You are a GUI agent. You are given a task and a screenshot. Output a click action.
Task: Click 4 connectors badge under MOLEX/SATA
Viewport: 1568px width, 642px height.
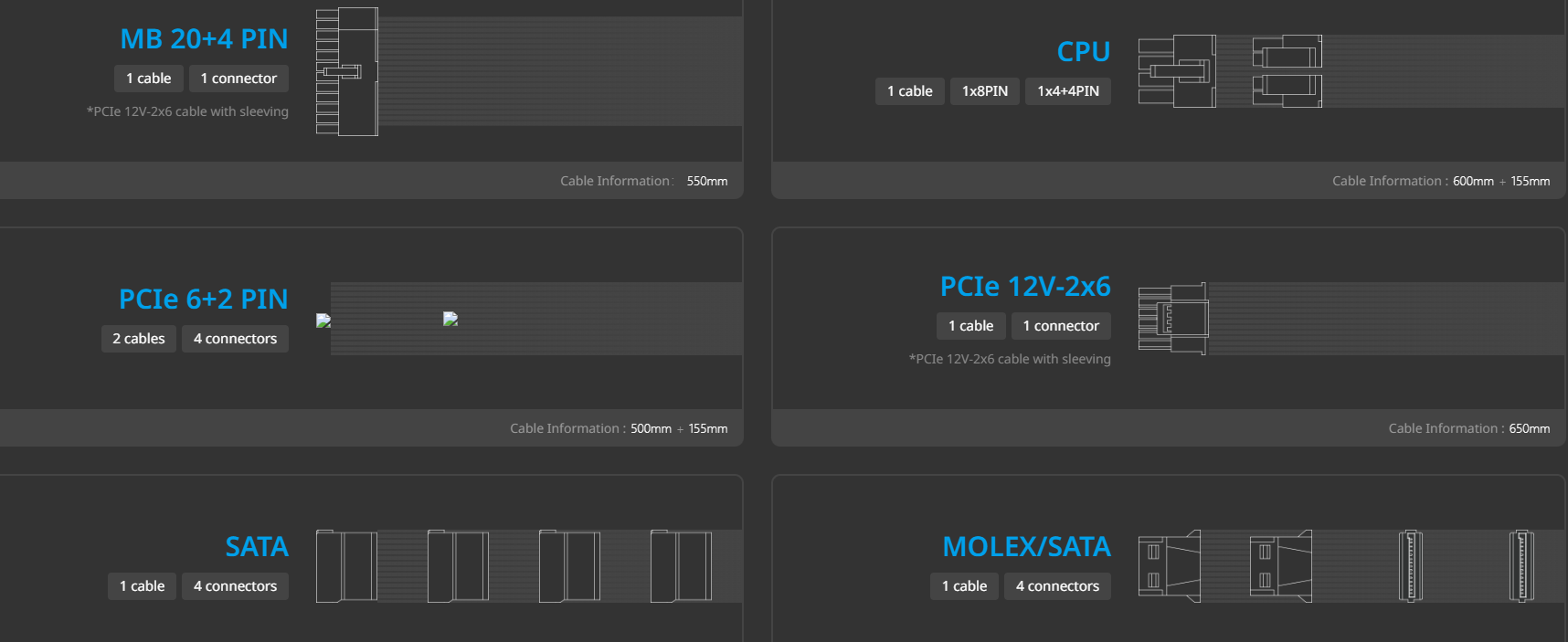1057,586
